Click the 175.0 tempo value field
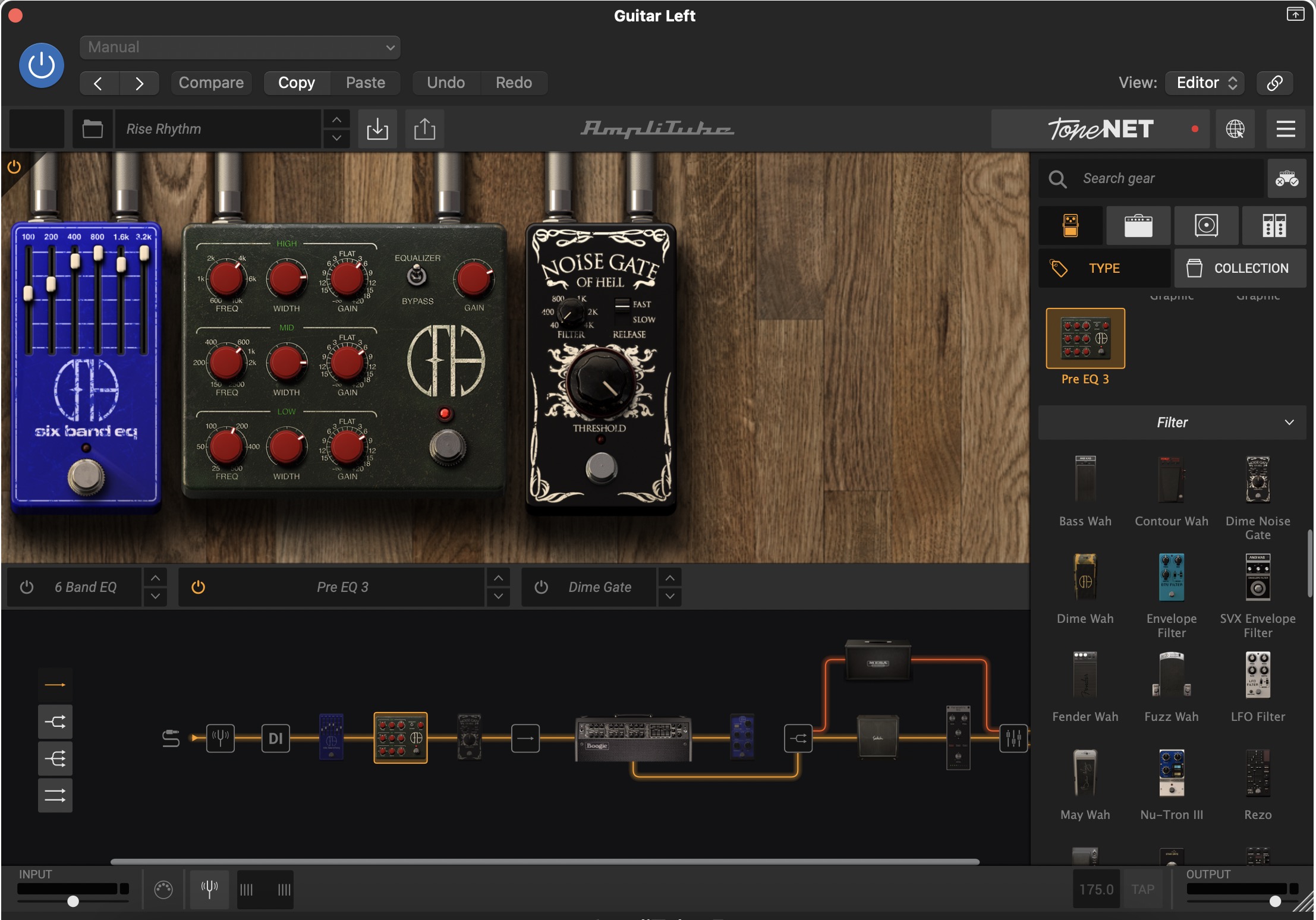The height and width of the screenshot is (920, 1316). click(1096, 889)
